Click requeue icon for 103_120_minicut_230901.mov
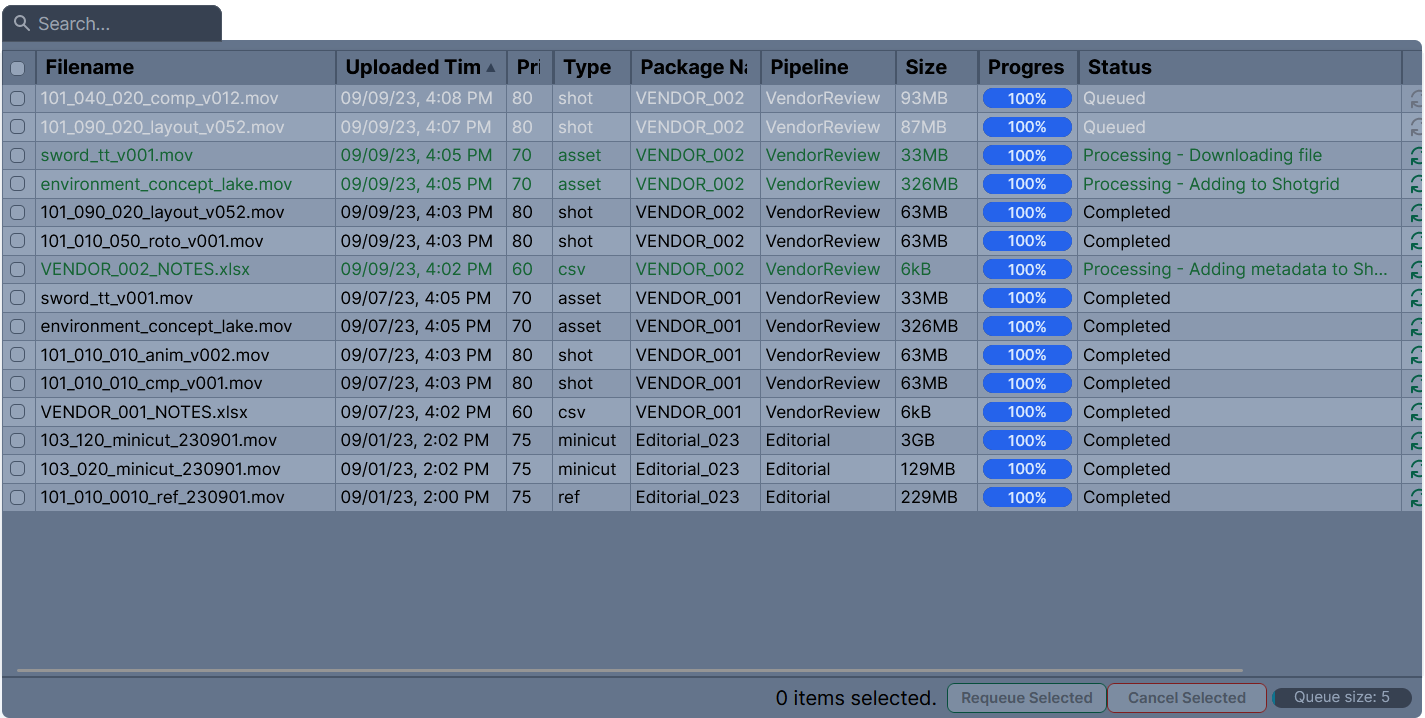Viewport: 1425px width, 718px height. (x=1415, y=441)
